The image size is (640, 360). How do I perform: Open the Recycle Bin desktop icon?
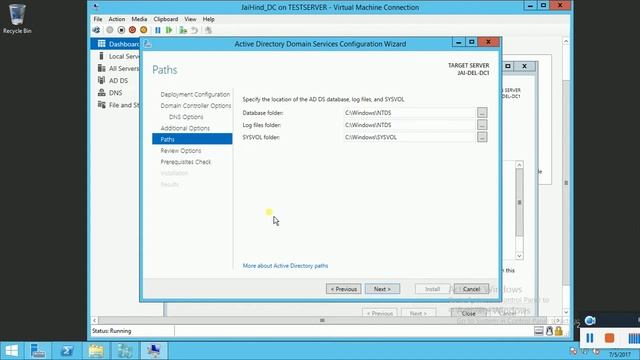[x=17, y=19]
